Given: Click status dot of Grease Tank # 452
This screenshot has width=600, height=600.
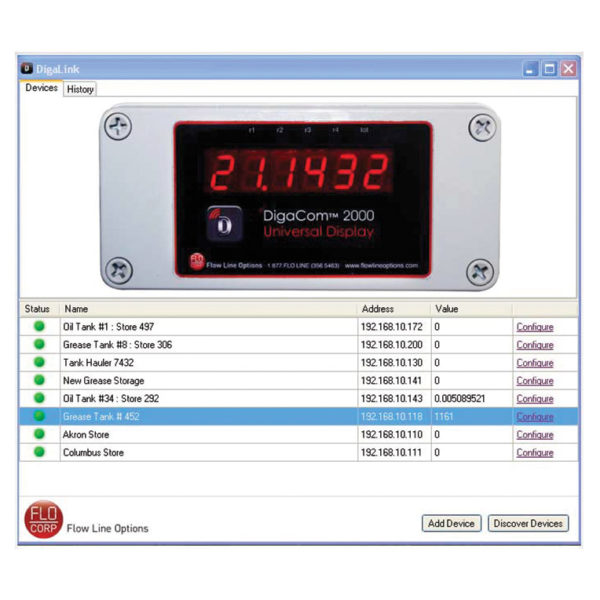Looking at the screenshot, I should 39,416.
